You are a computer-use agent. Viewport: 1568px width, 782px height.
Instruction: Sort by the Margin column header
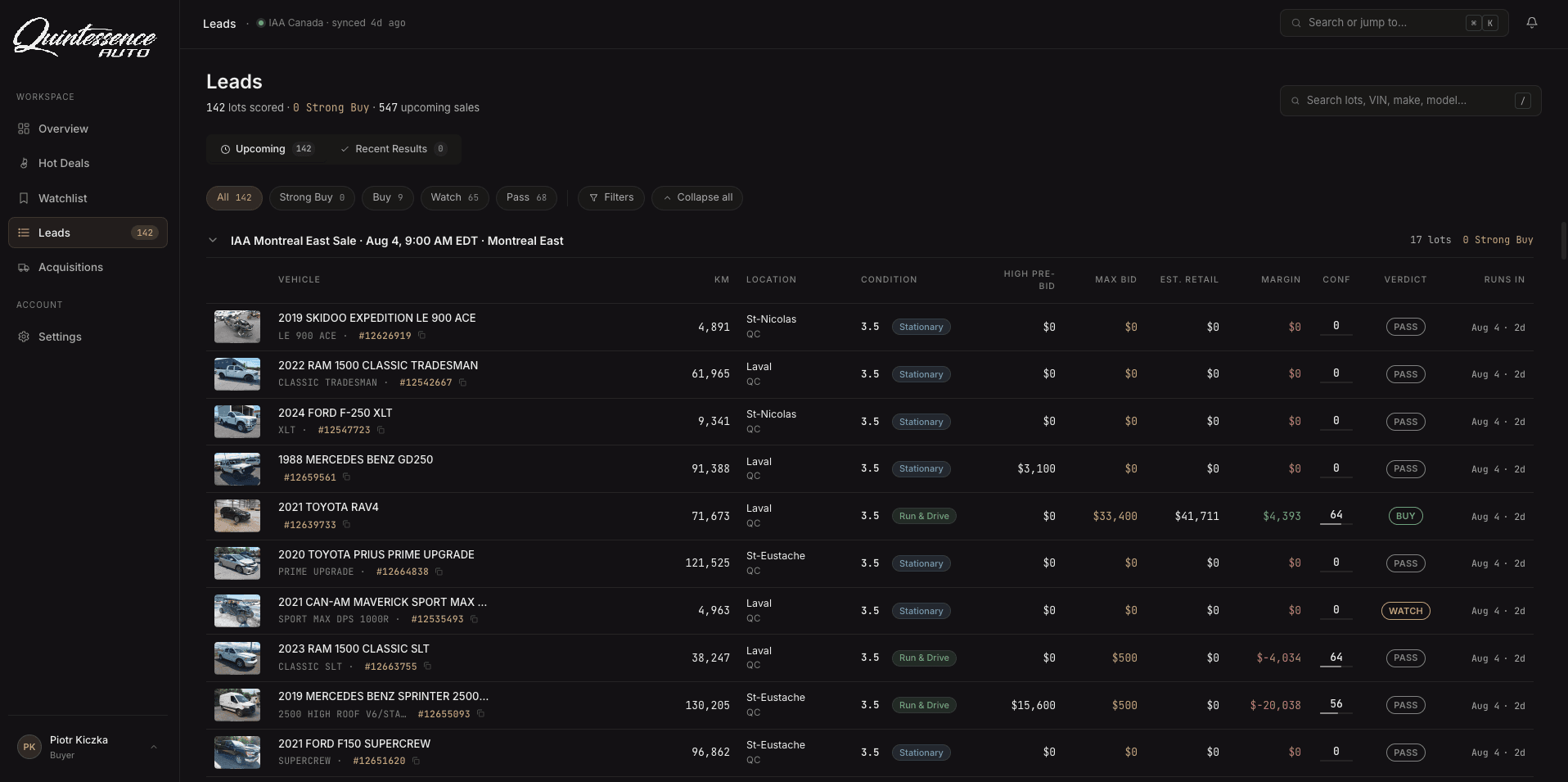pos(1281,280)
